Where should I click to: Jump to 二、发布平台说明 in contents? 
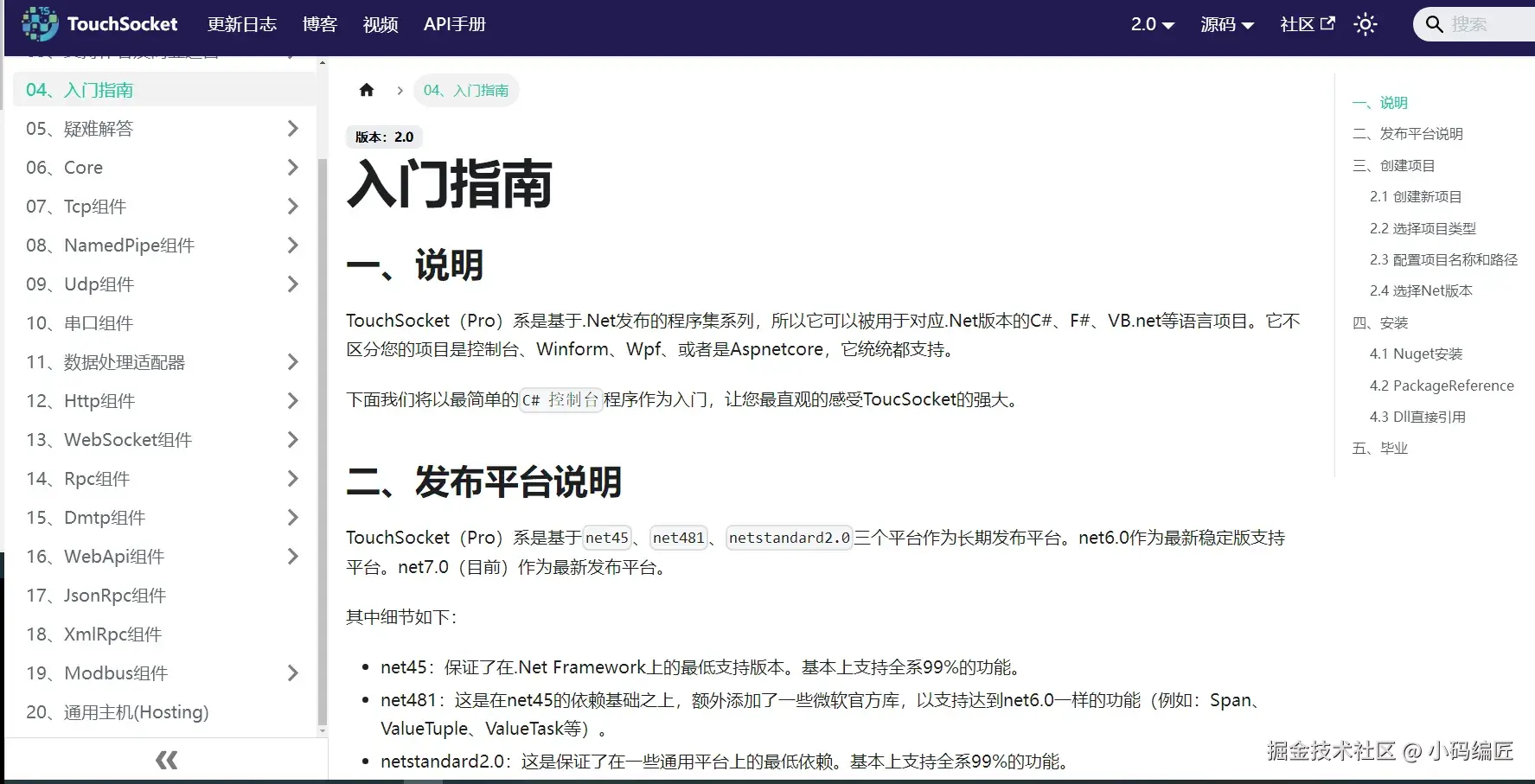[x=1408, y=134]
